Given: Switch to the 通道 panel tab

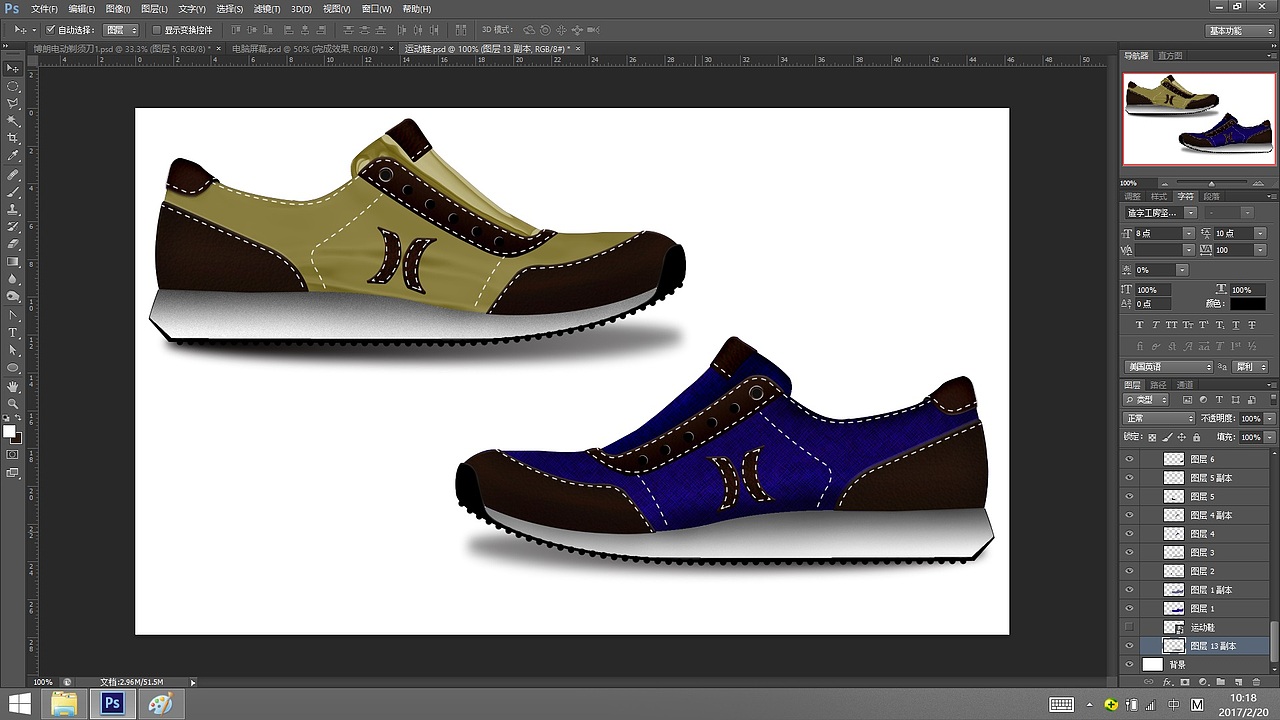Looking at the screenshot, I should point(1185,385).
